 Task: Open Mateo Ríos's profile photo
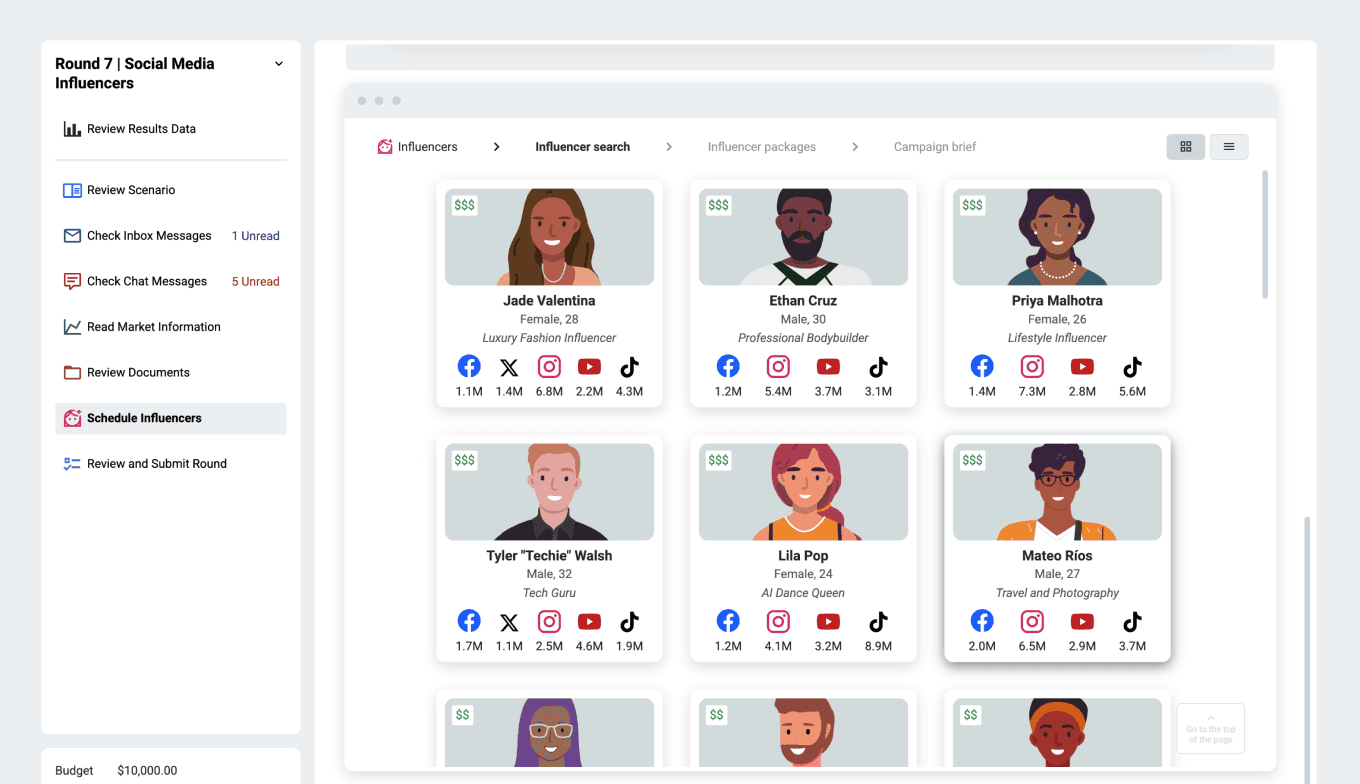coord(1057,492)
